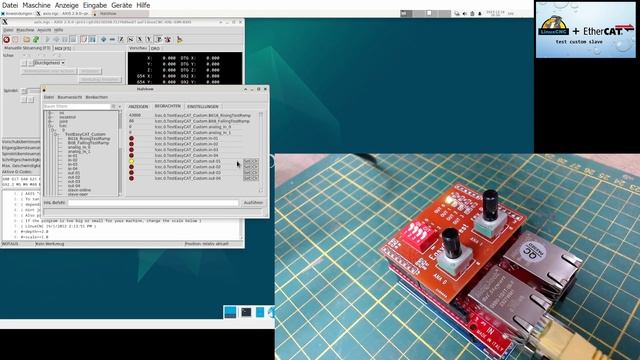Select the Y front view icon
Screen dimensions: 640x360
[149, 40]
